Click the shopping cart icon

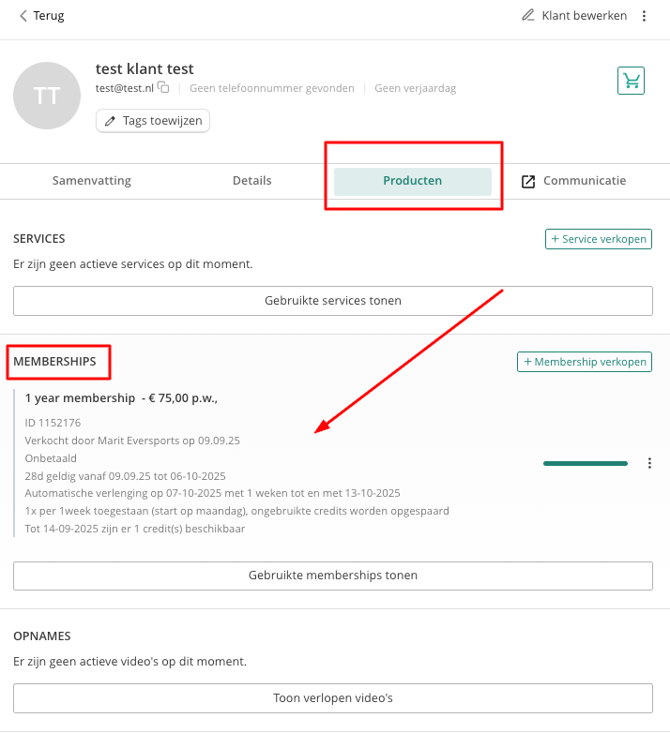631,81
